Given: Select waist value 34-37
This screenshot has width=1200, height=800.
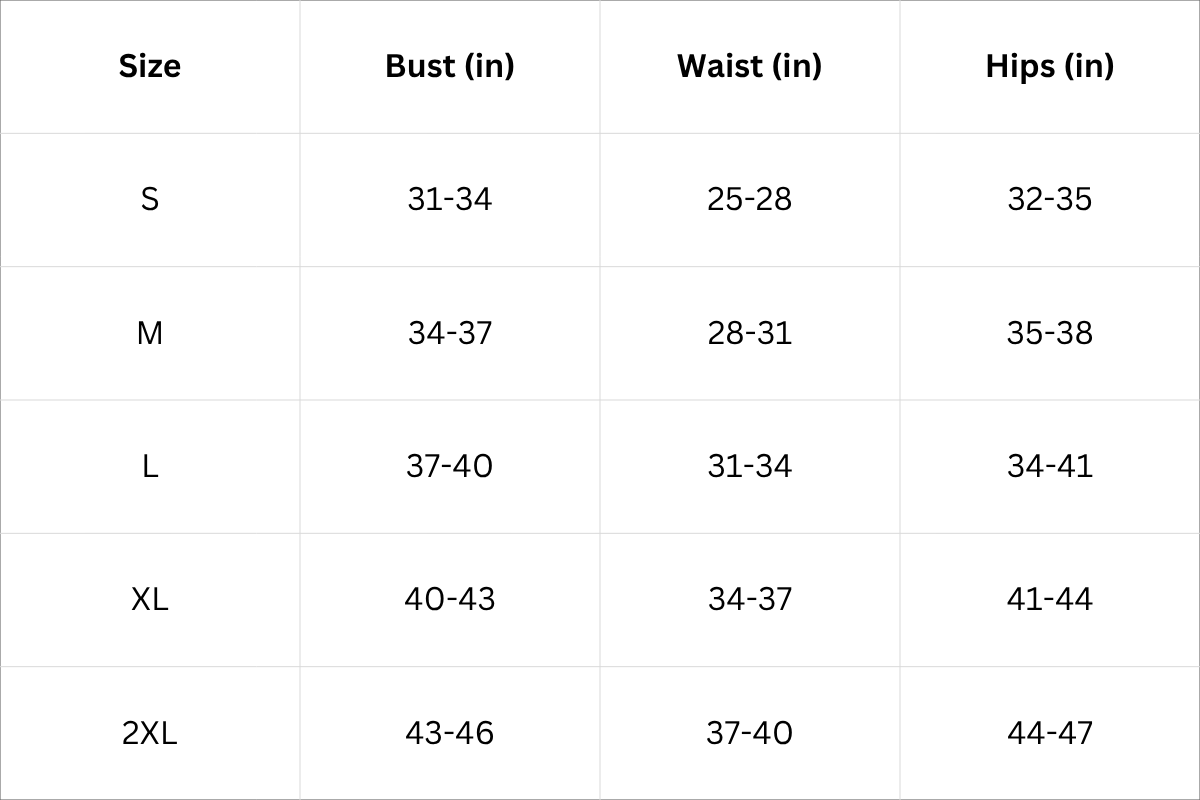Looking at the screenshot, I should point(749,599).
